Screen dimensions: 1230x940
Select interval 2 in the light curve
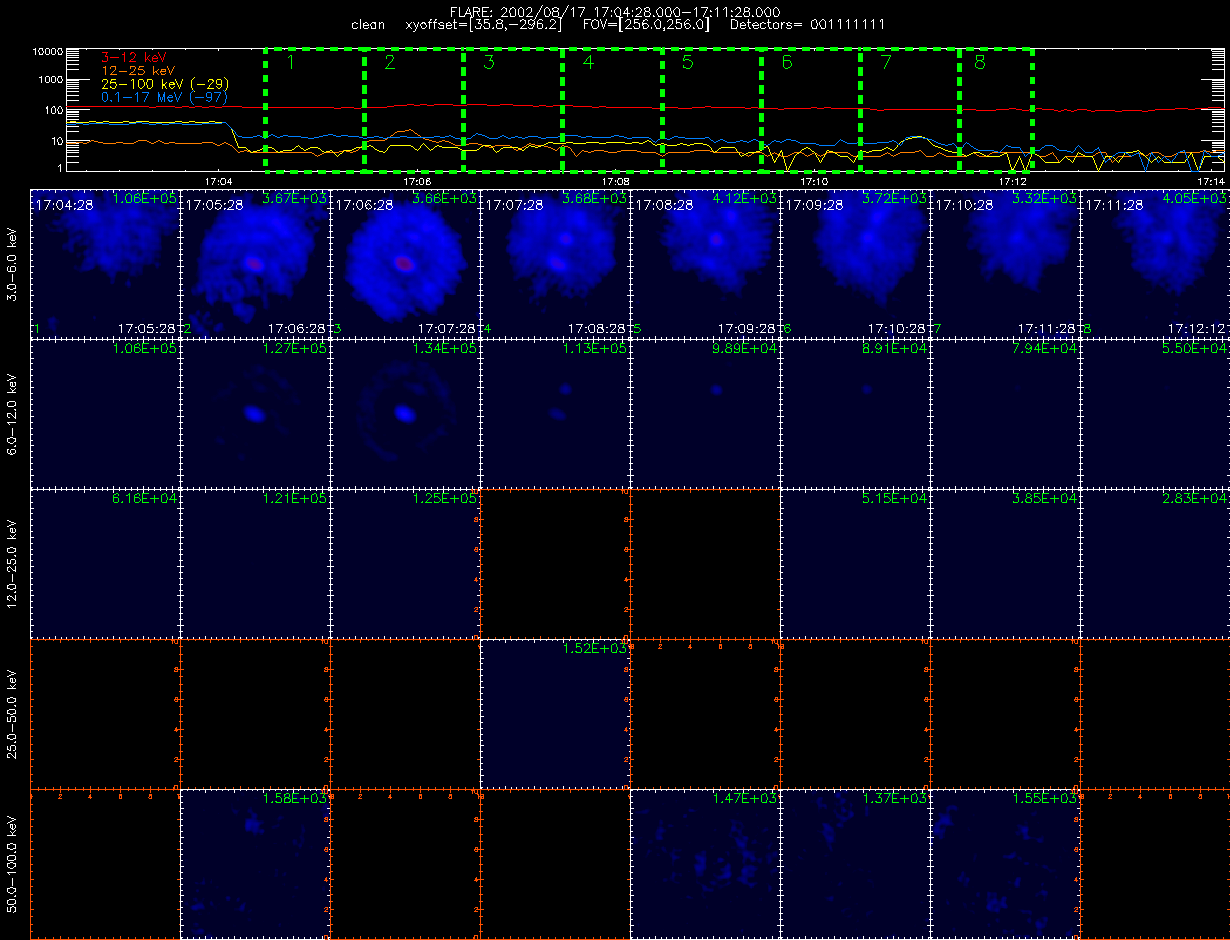(414, 109)
